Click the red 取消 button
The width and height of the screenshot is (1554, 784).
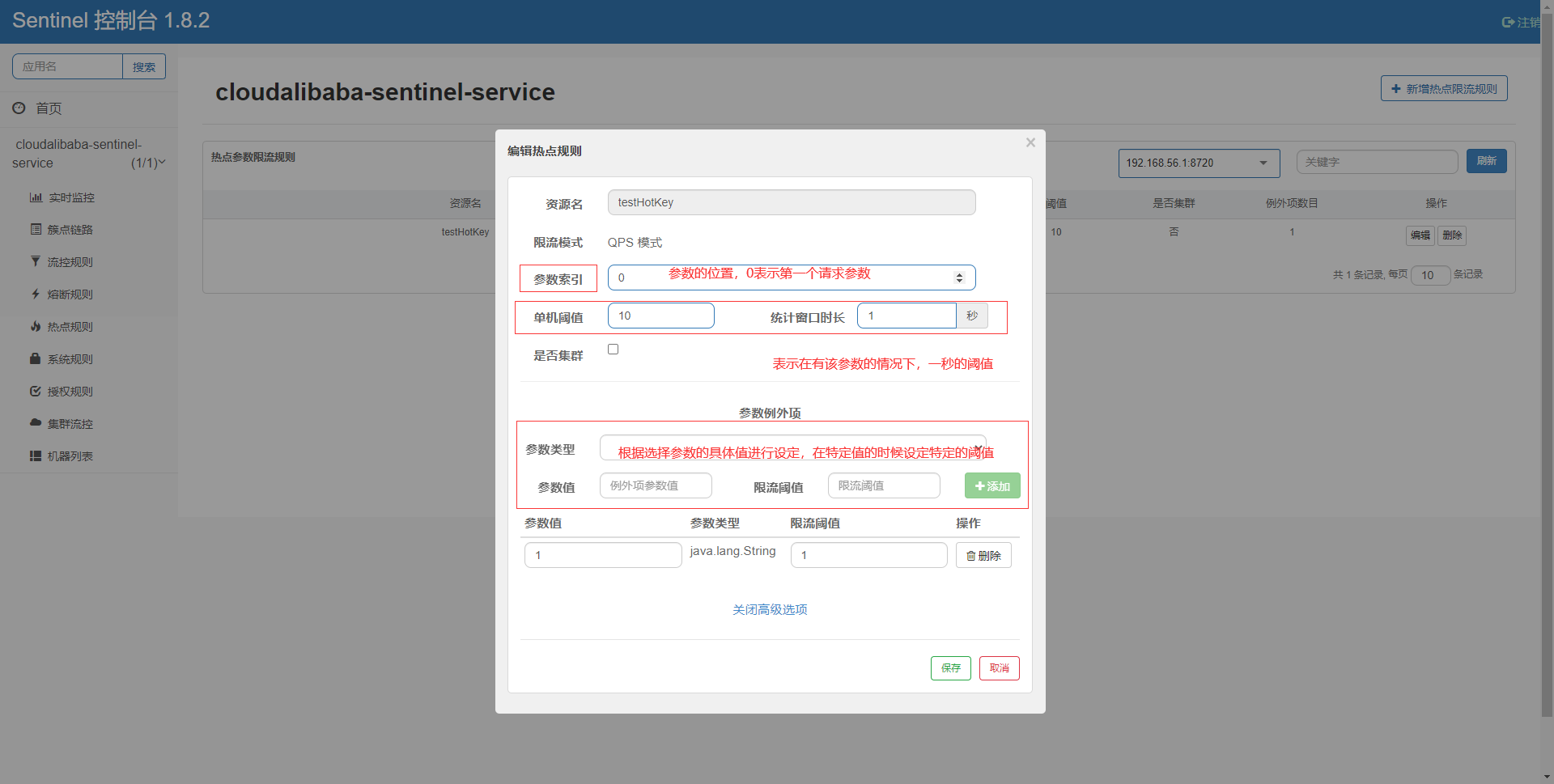[x=1000, y=668]
